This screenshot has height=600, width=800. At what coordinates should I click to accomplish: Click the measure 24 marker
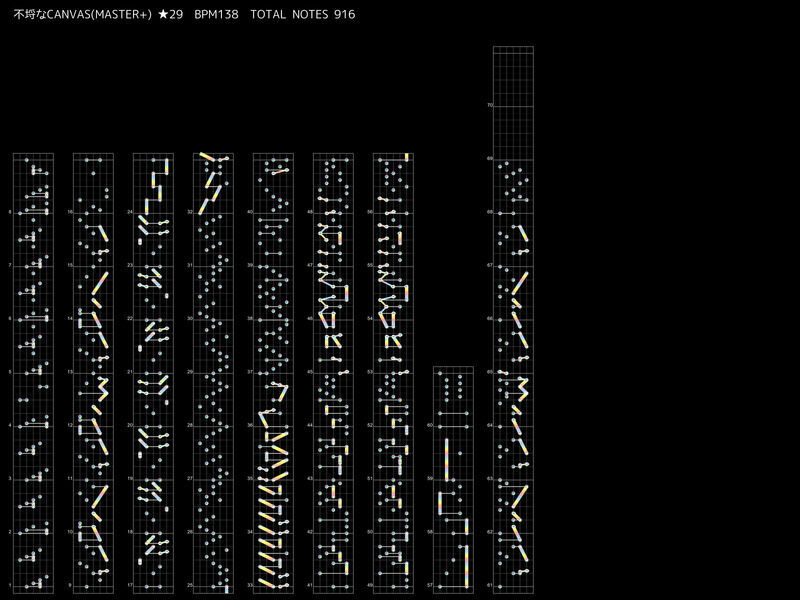pyautogui.click(x=129, y=212)
